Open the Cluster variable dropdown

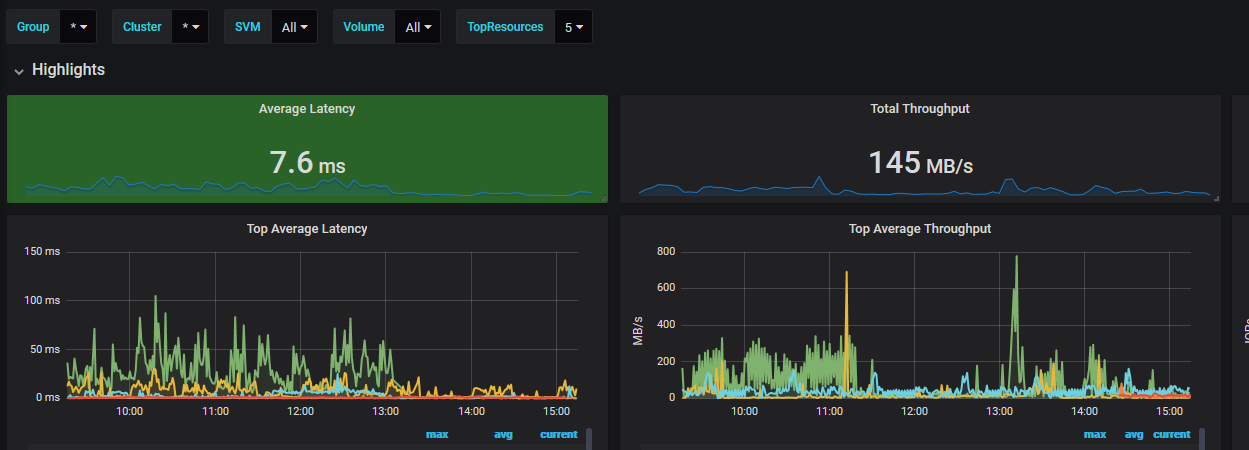click(x=190, y=27)
